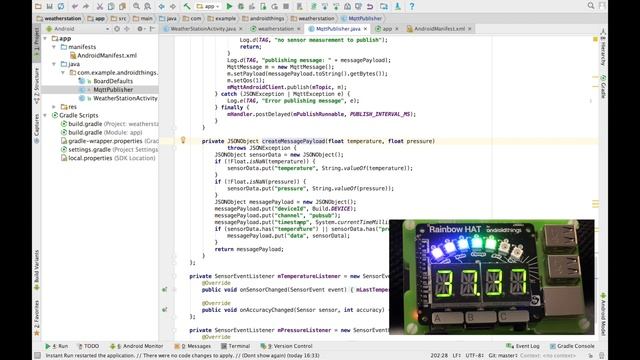Click scroll from source target icon
Image resolution: width=640 pixels, height=360 pixels.
point(117,29)
